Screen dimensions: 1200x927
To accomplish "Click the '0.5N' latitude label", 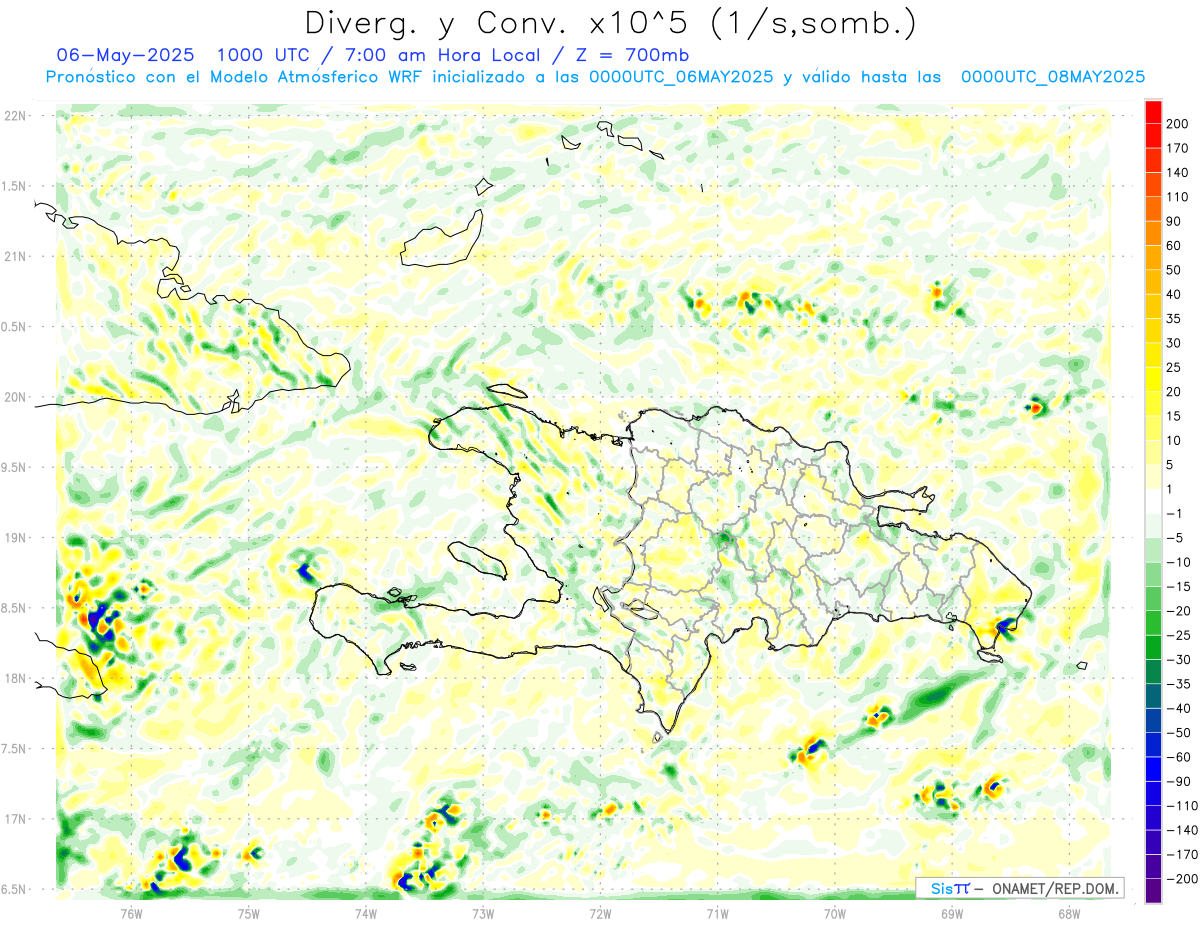I will tap(13, 327).
